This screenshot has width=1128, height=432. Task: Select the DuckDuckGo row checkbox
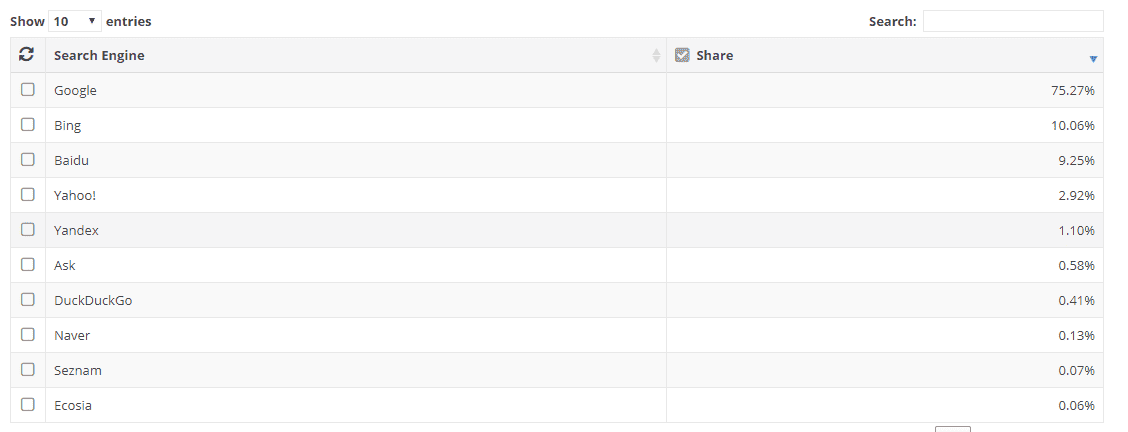coord(27,300)
